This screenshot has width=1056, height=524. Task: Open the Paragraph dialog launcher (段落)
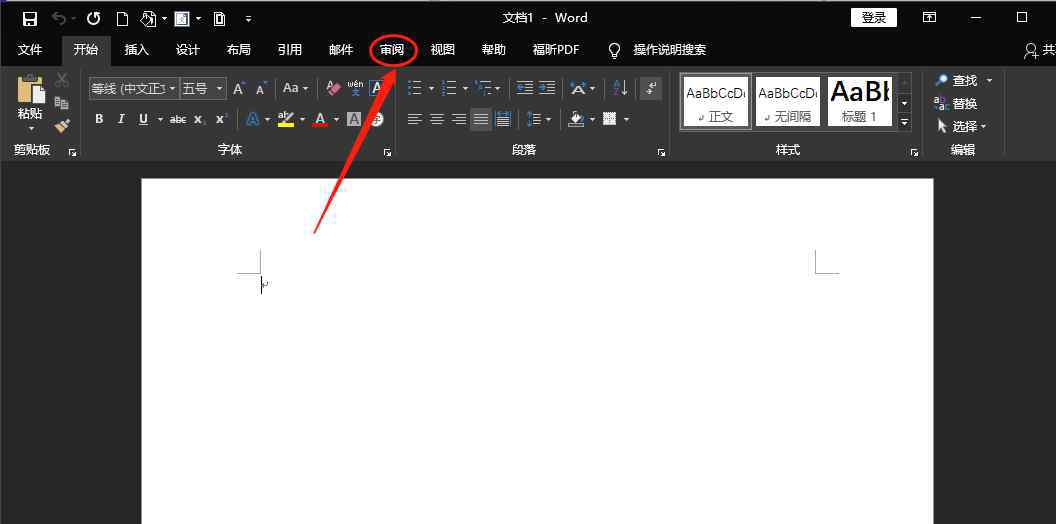pos(661,153)
